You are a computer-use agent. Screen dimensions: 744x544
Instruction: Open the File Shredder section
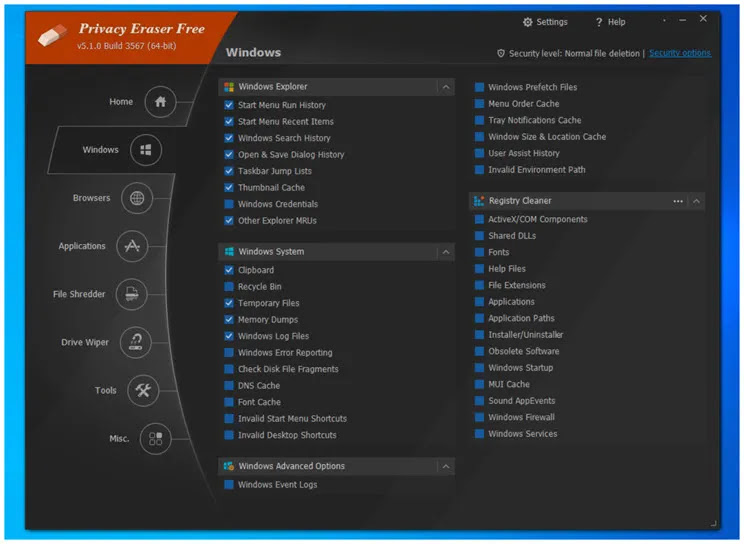(79, 294)
